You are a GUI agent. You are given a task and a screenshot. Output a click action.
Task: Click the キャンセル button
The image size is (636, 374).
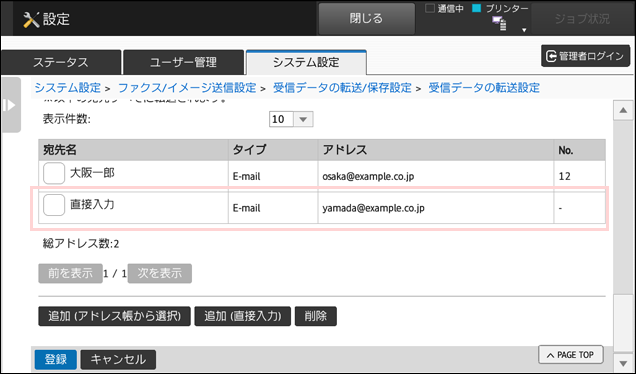point(118,359)
